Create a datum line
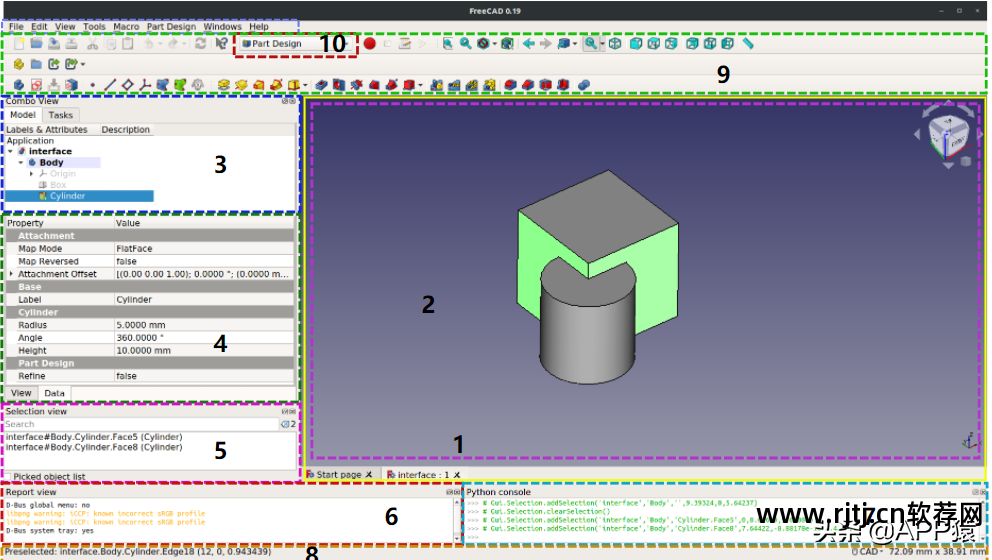The height and width of the screenshot is (560, 992). pos(109,84)
